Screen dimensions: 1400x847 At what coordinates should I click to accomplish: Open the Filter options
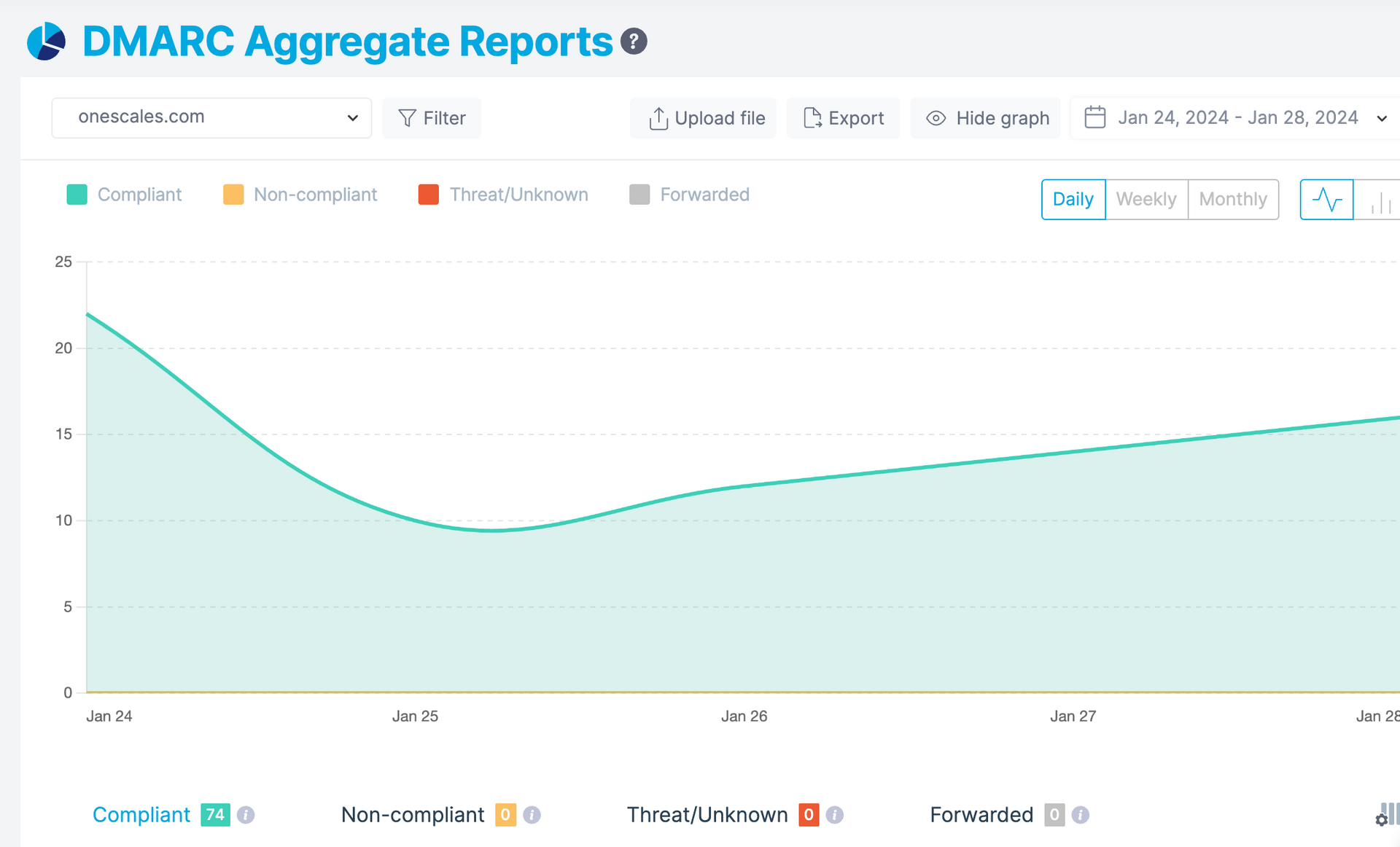click(x=432, y=118)
